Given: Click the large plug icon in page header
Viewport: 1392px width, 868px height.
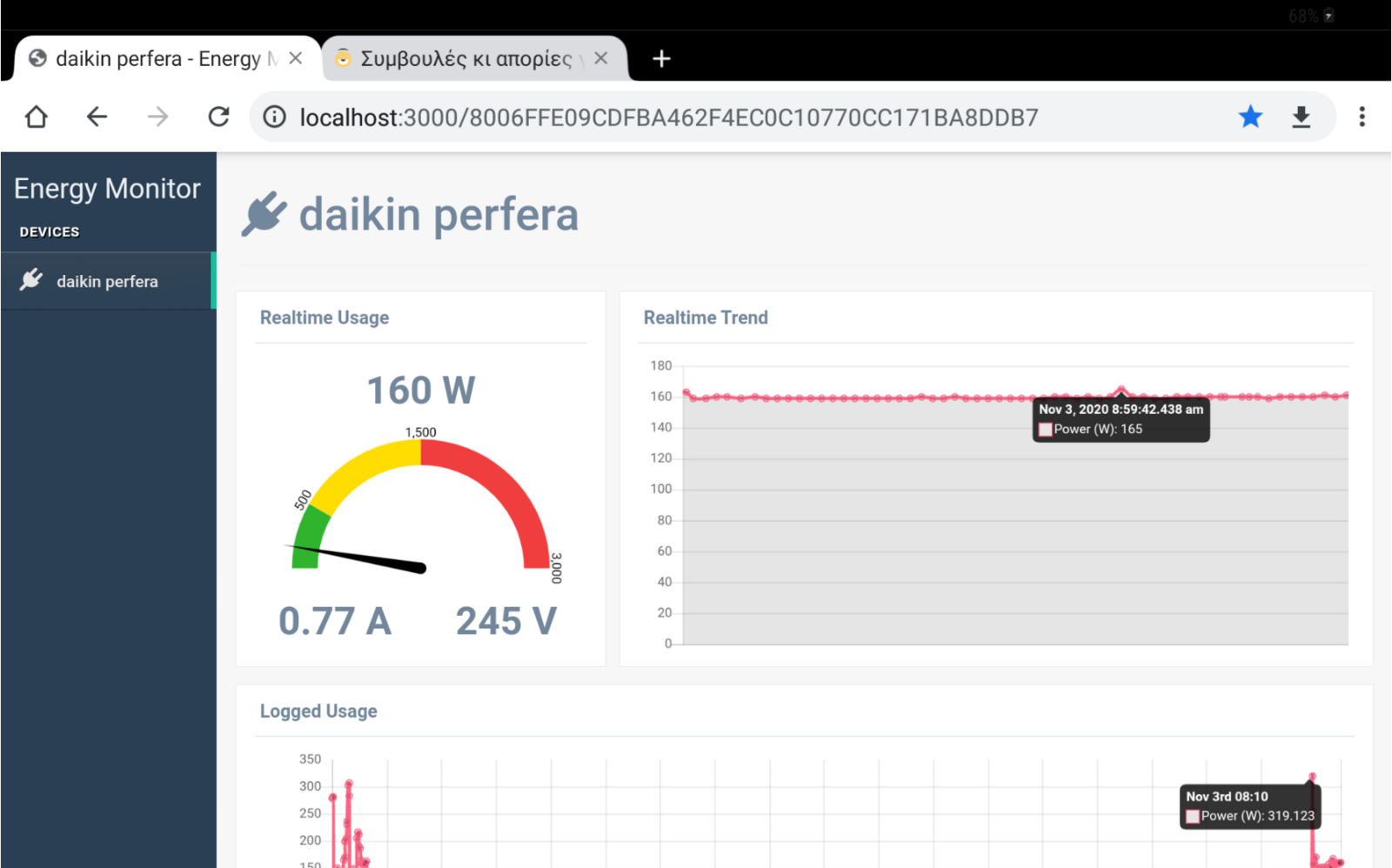Looking at the screenshot, I should pos(264,214).
